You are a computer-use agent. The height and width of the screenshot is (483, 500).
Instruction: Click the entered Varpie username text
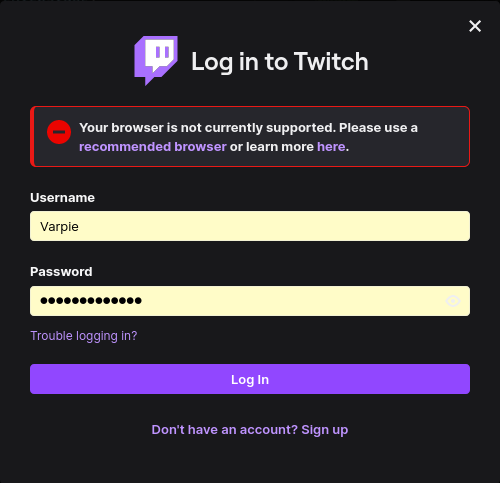pos(59,227)
